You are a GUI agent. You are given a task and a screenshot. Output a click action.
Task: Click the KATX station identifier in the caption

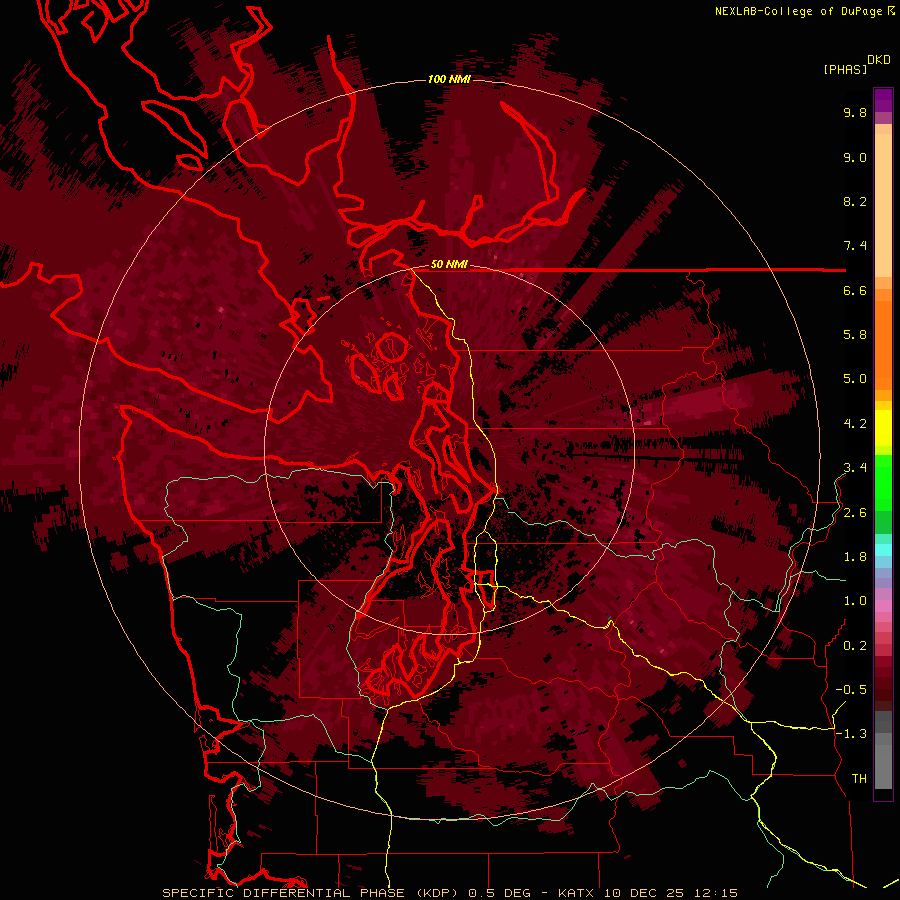coord(577,893)
